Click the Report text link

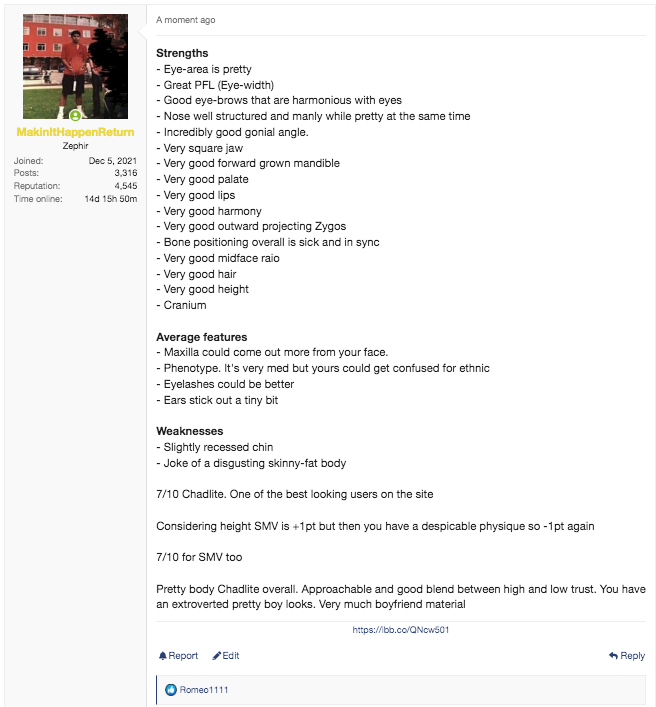(x=183, y=656)
